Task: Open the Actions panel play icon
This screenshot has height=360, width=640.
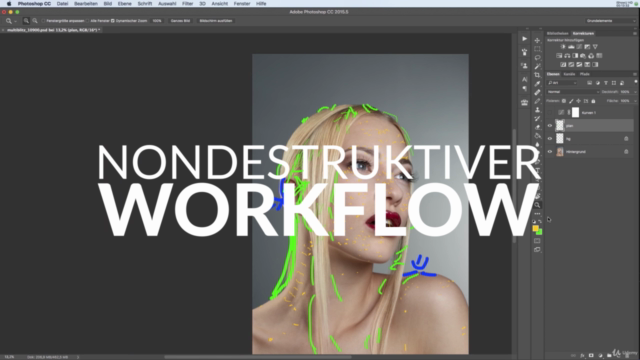Action: pyautogui.click(x=524, y=39)
